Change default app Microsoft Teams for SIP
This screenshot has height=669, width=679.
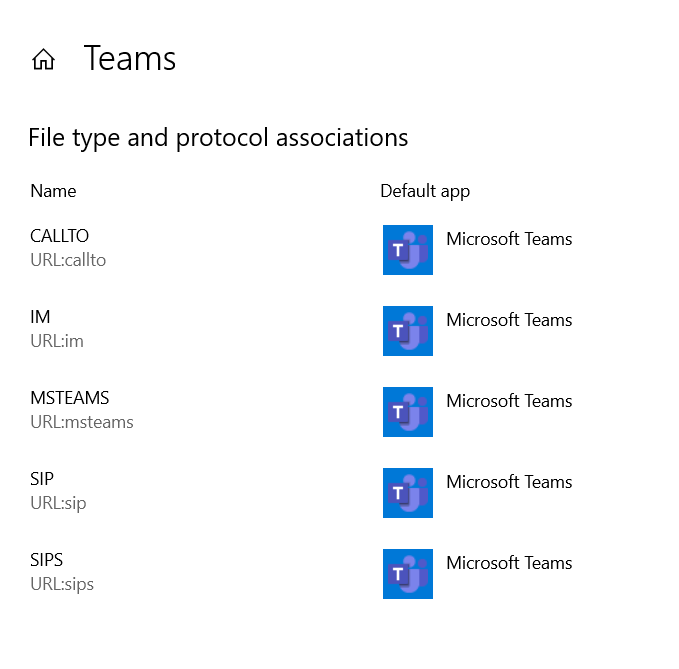[x=509, y=482]
